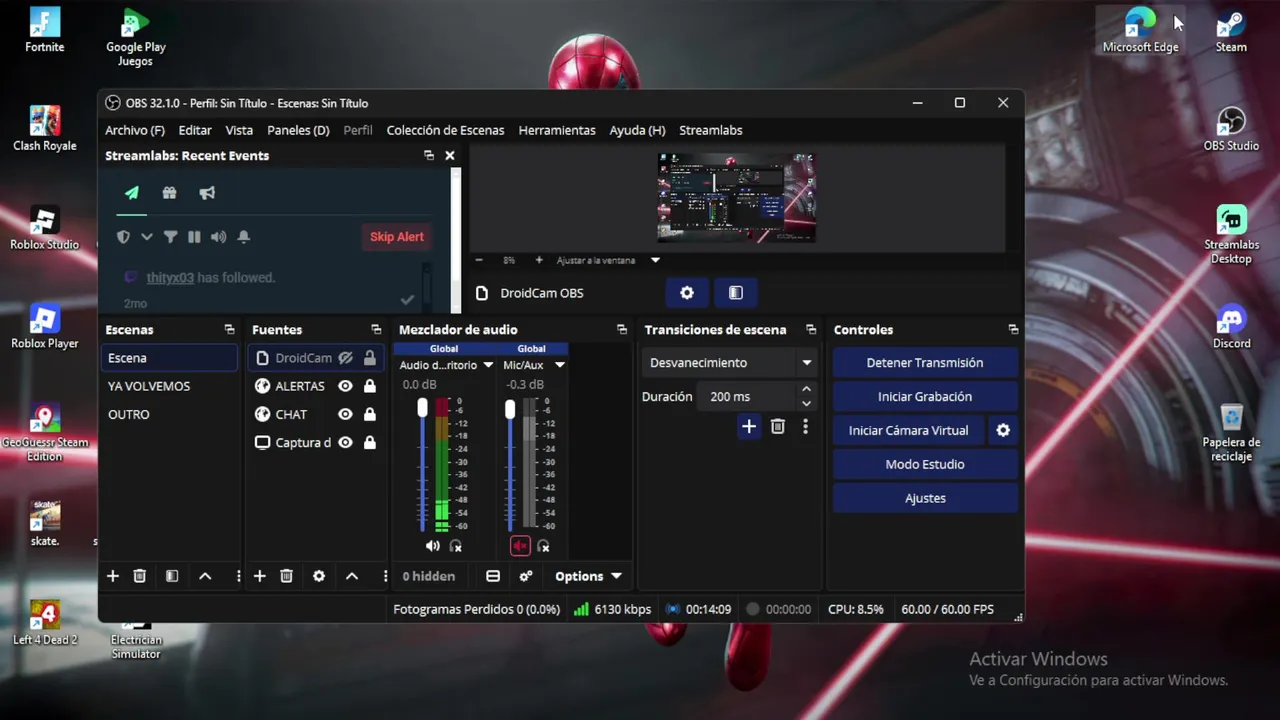Mute Streamlabs alert sounds speaker icon

(x=218, y=237)
